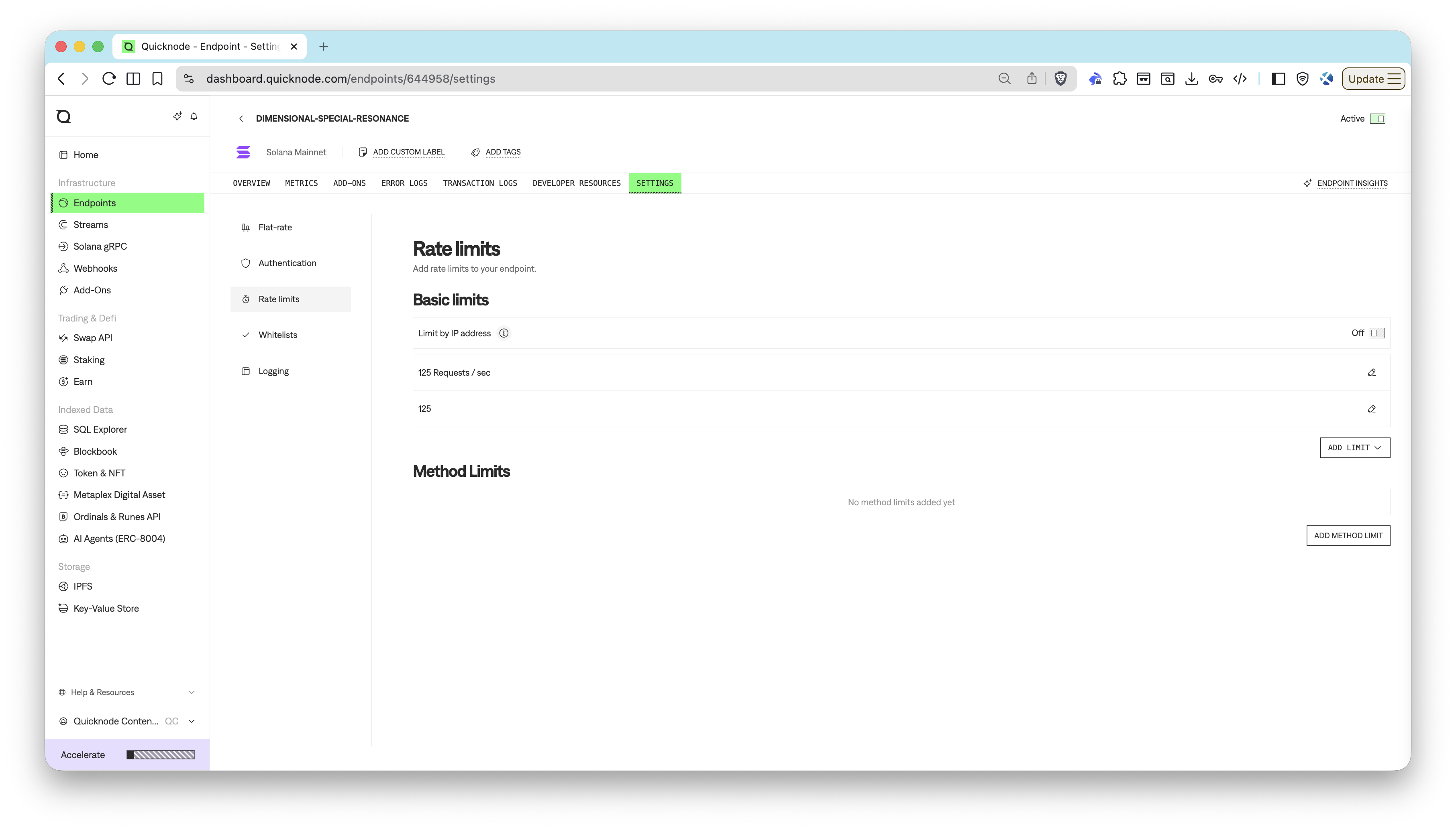Open the ADD LIMIT dropdown
Viewport: 1456px width, 830px height.
coord(1354,448)
